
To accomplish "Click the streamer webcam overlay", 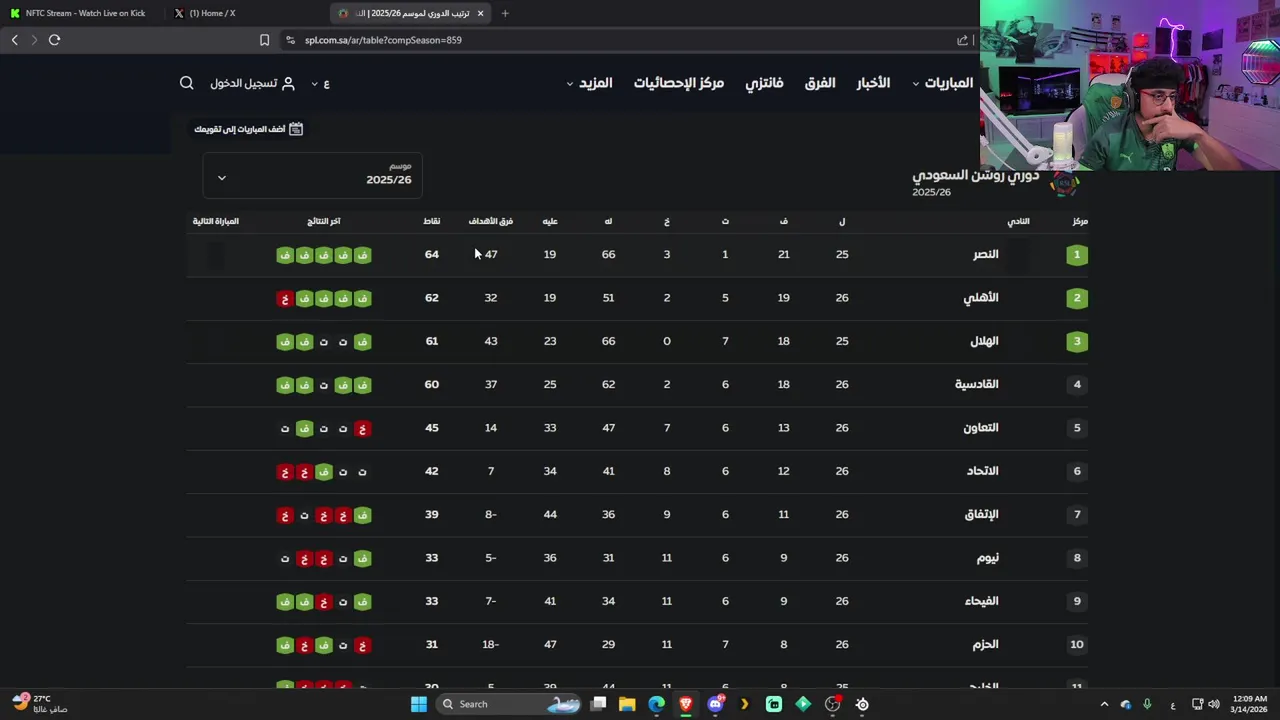I will click(x=1130, y=85).
